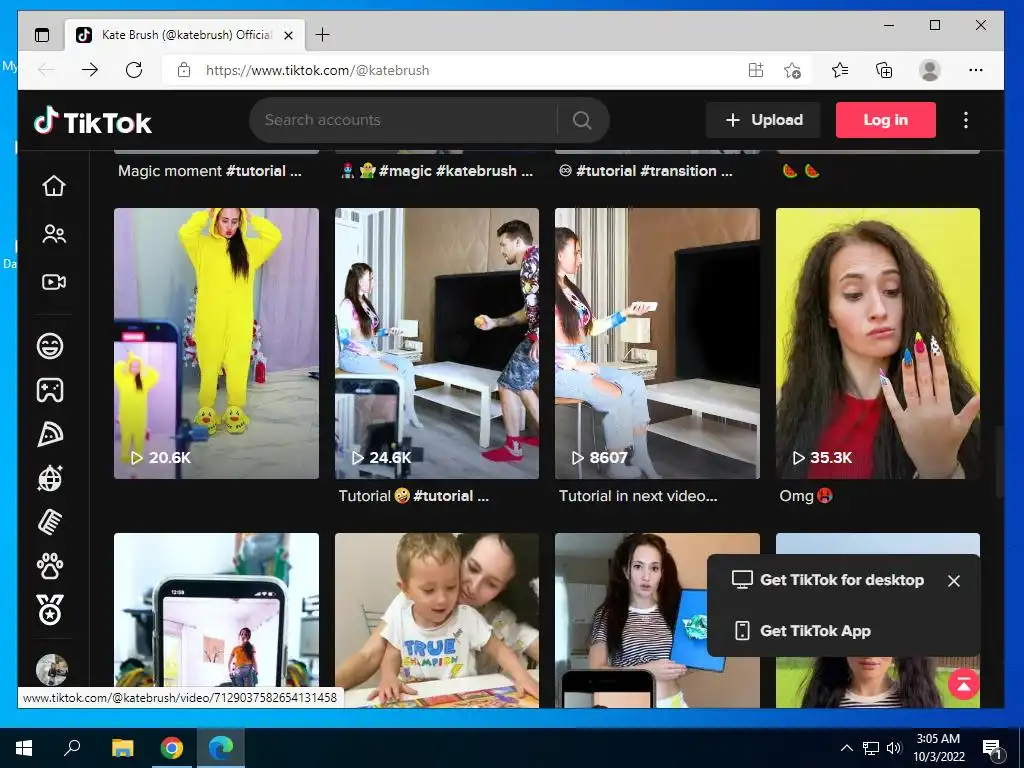Click the browser address bar URL
Screen dimensions: 1024x768
click(317, 70)
